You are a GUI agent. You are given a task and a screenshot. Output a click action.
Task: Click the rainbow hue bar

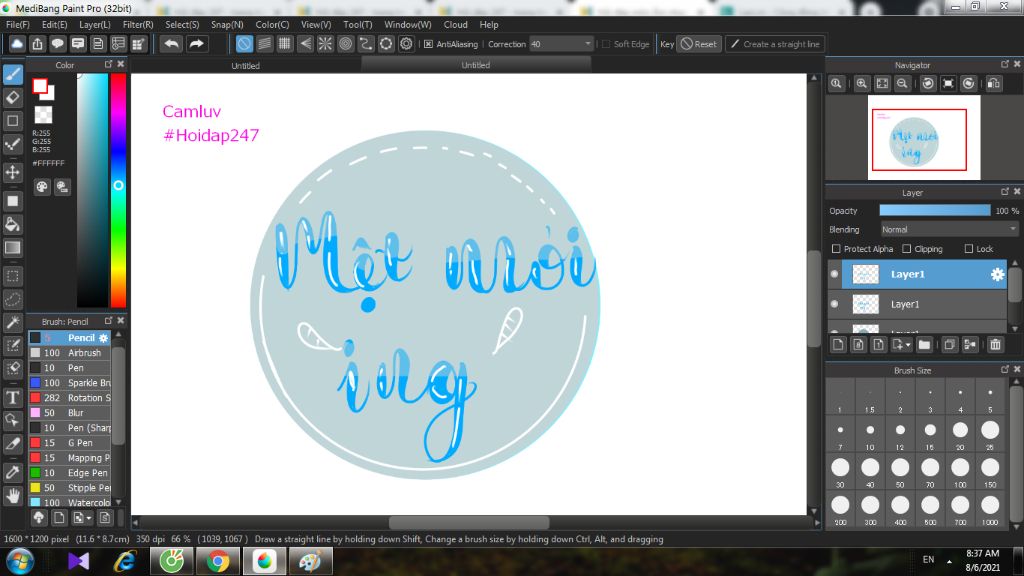click(x=118, y=190)
